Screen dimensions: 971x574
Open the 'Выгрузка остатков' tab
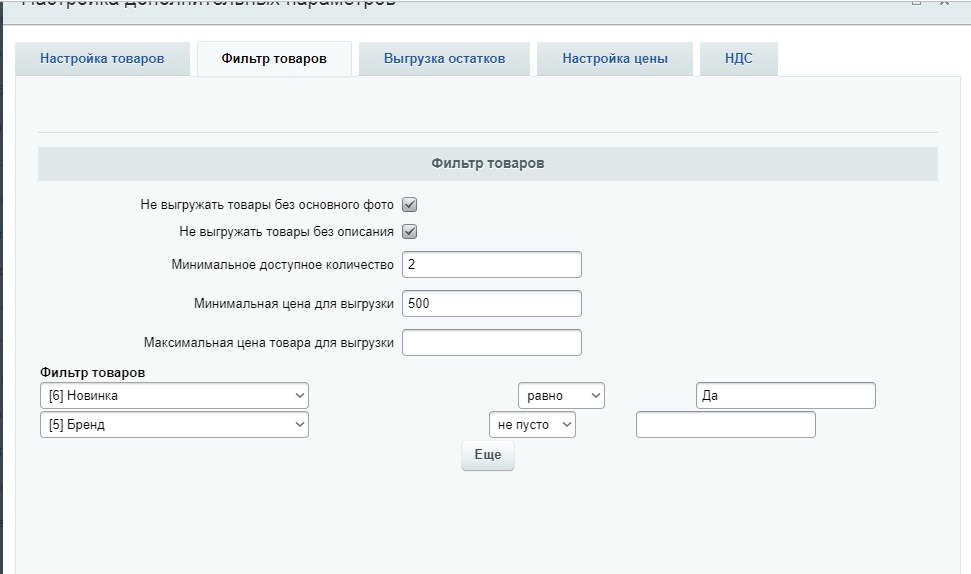pyautogui.click(x=444, y=58)
